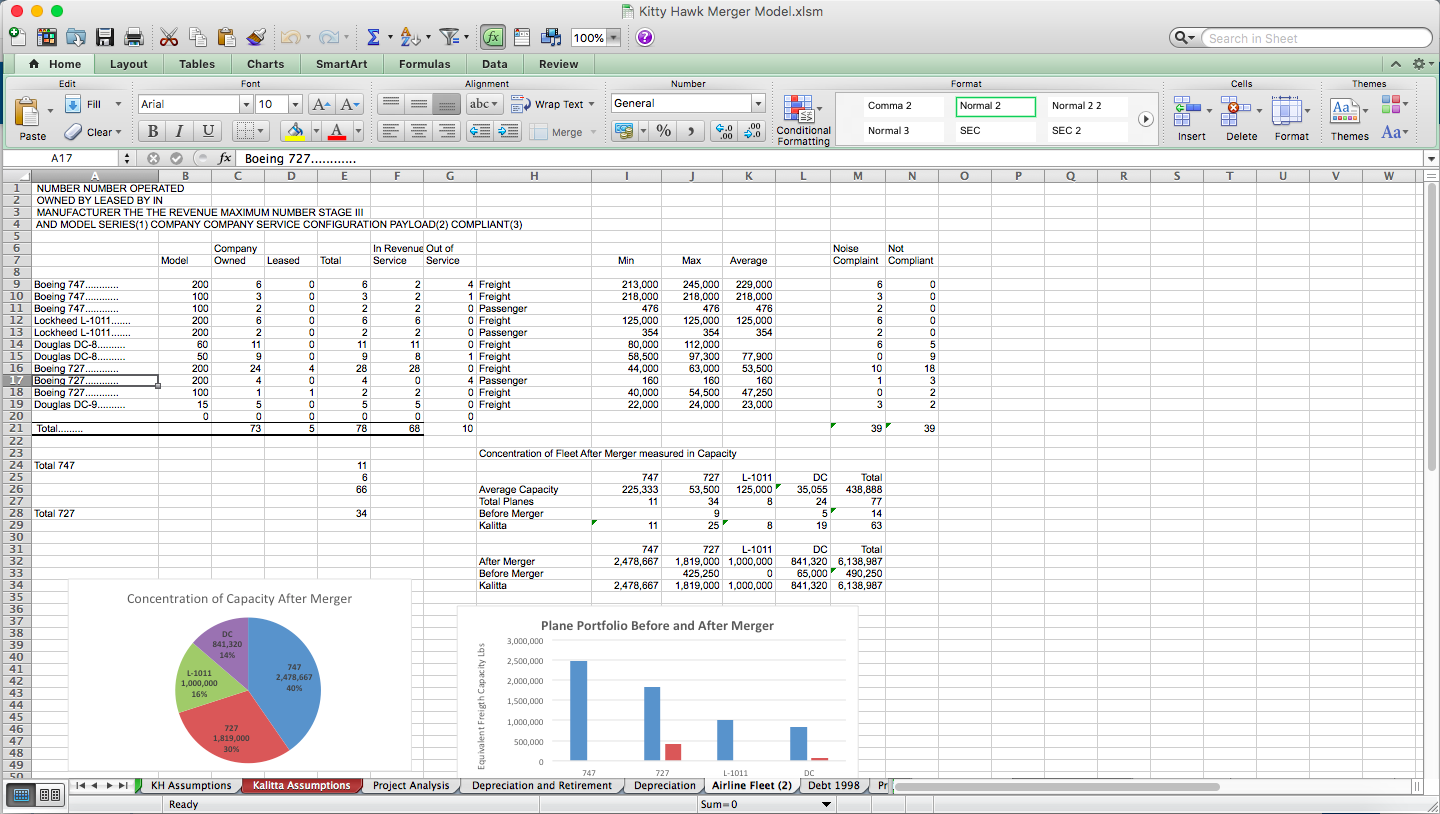Open the Kalitta Assumptions sheet tab

[x=302, y=785]
